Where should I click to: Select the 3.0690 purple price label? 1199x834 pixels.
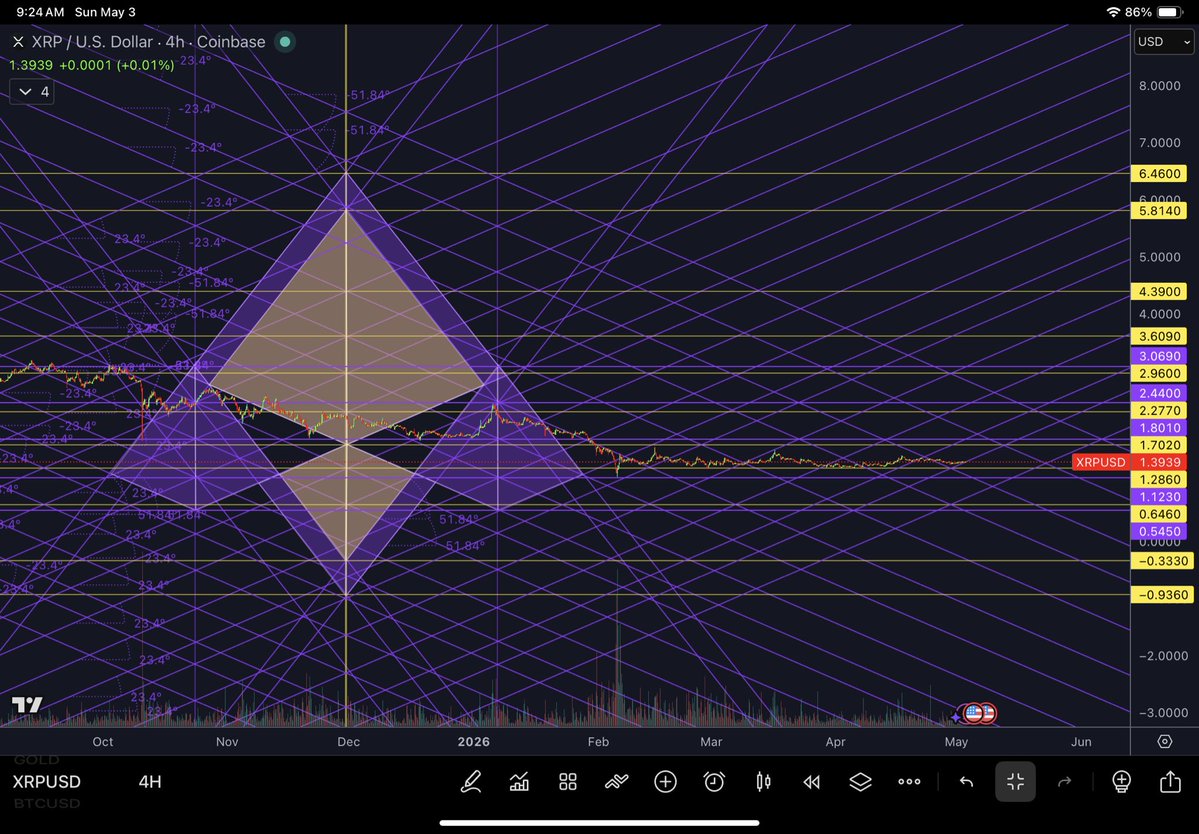coord(1159,356)
